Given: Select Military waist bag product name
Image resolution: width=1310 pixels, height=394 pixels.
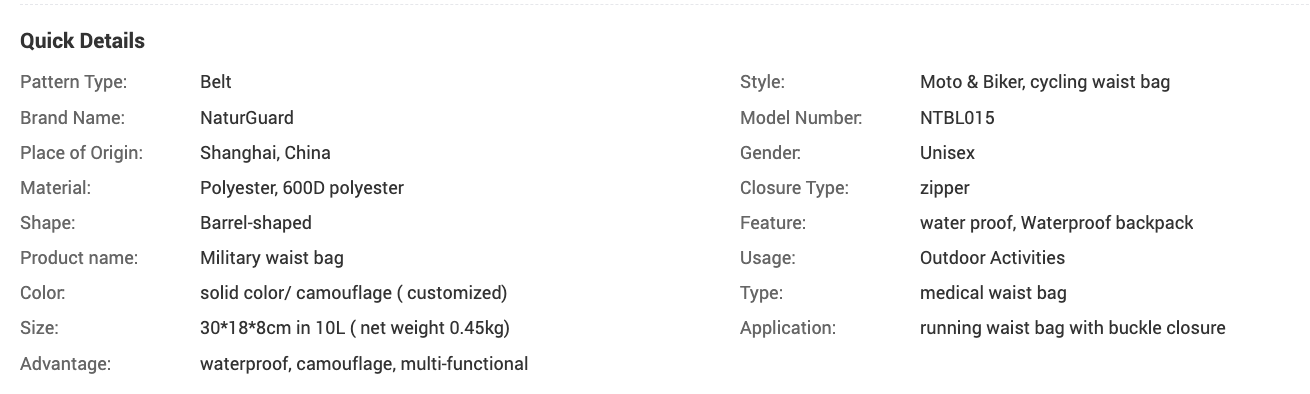Looking at the screenshot, I should point(272,258).
